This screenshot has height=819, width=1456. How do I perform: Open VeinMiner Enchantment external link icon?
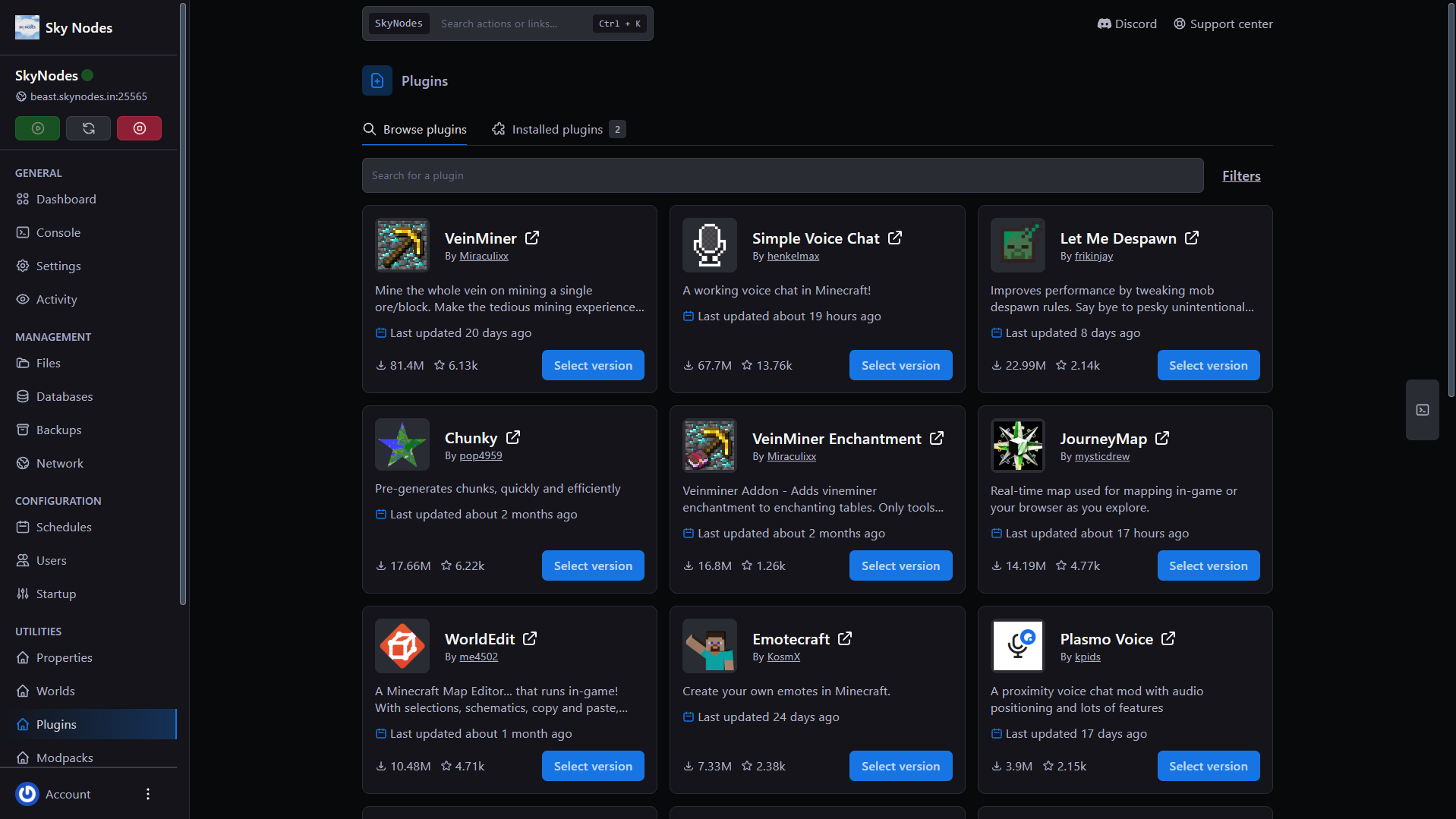(937, 438)
